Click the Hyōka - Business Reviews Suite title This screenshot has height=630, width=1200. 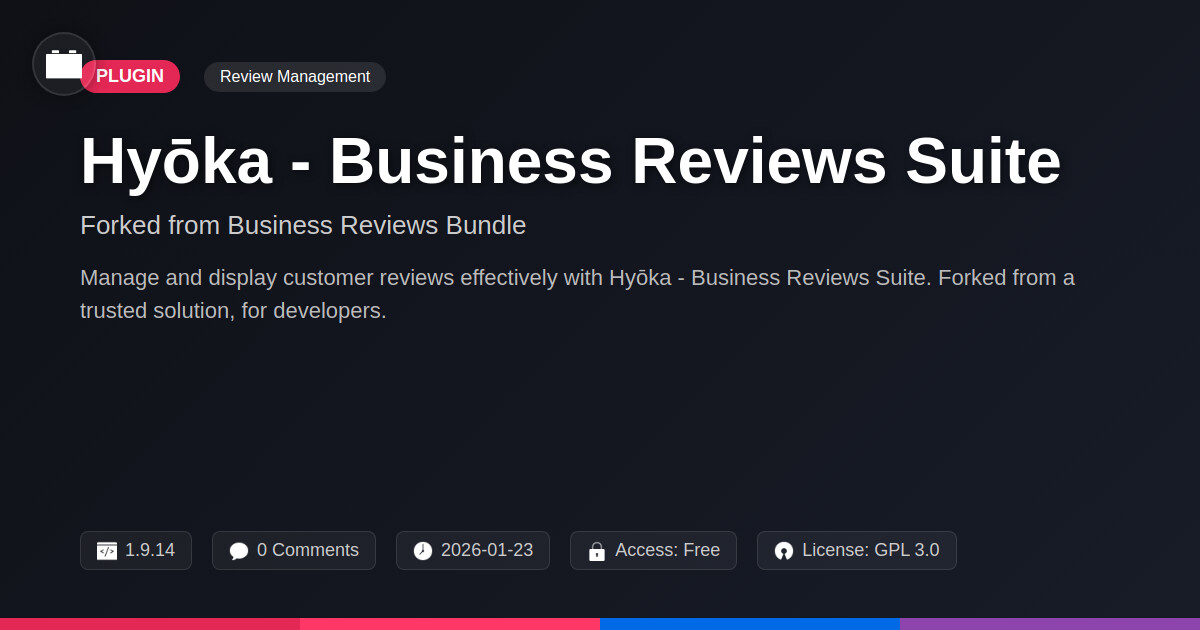pyautogui.click(x=570, y=161)
